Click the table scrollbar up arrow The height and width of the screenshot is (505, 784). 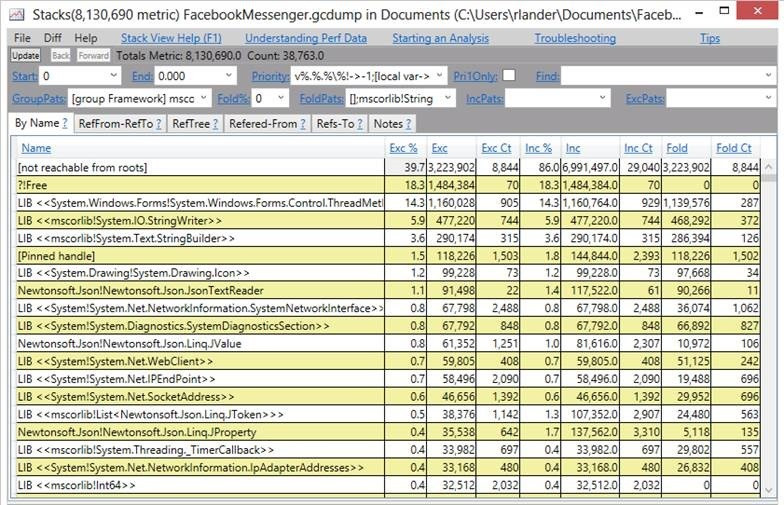coord(768,166)
